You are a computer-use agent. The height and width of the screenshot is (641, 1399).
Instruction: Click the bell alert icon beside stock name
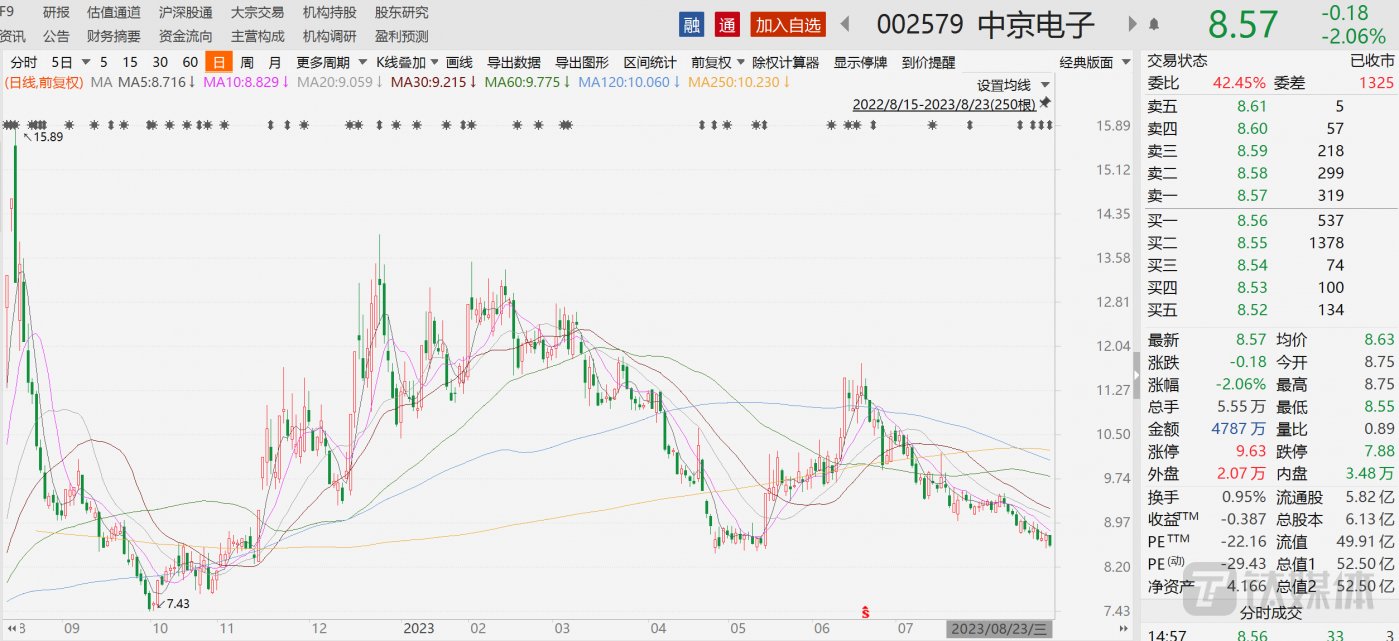(x=1154, y=23)
